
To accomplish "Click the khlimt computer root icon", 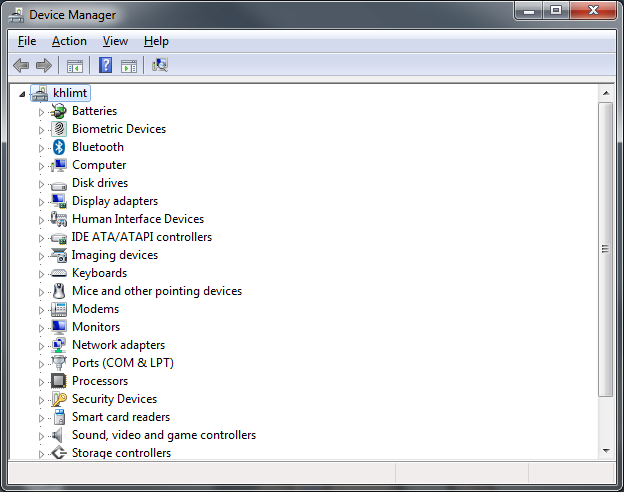I will [x=40, y=93].
